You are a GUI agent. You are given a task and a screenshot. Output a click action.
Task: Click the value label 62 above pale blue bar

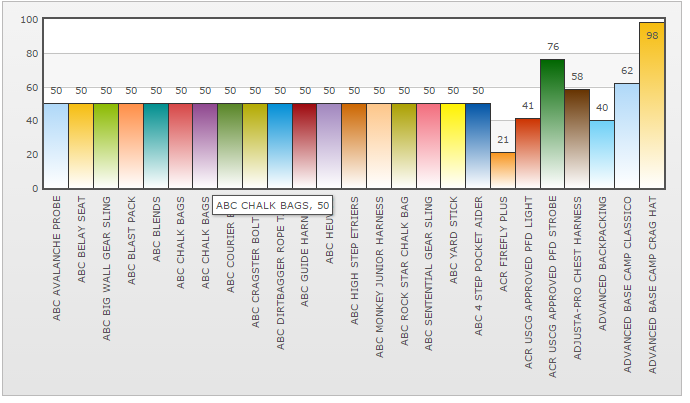(627, 71)
